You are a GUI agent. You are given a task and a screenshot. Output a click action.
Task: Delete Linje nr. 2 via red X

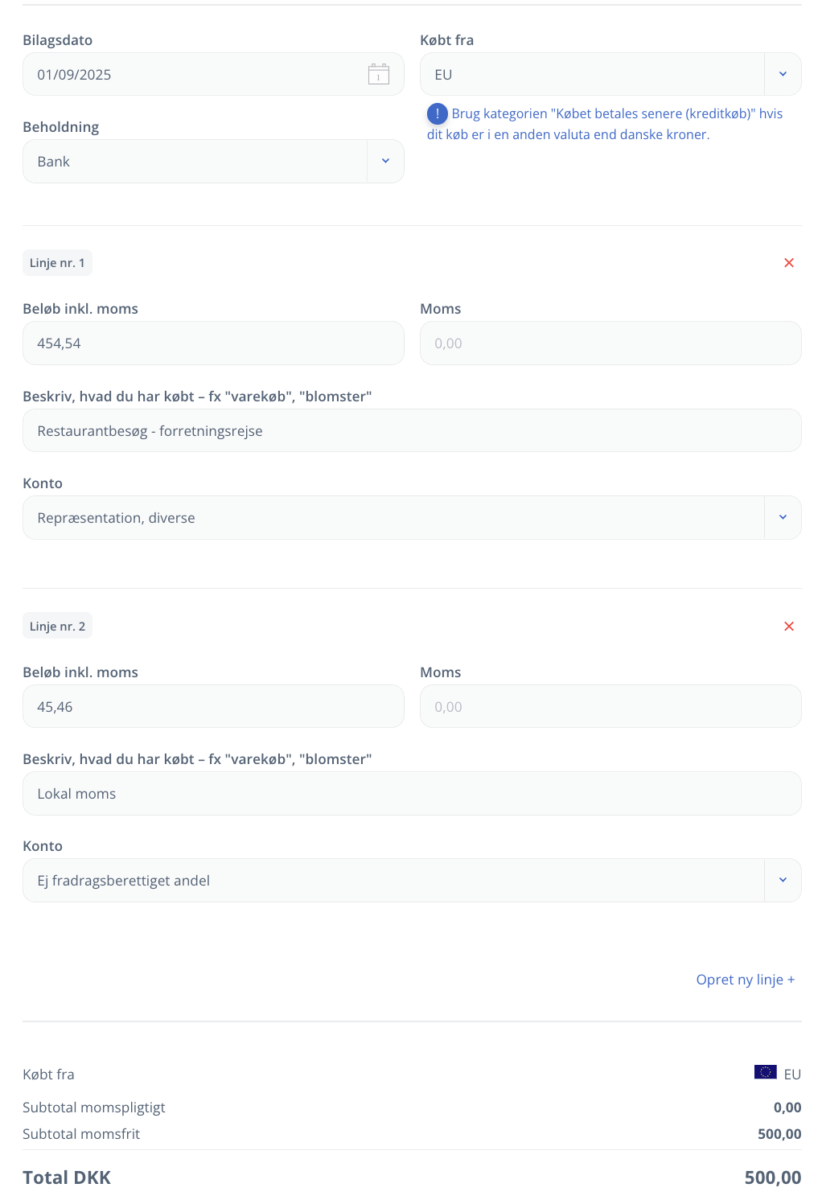pyautogui.click(x=789, y=626)
